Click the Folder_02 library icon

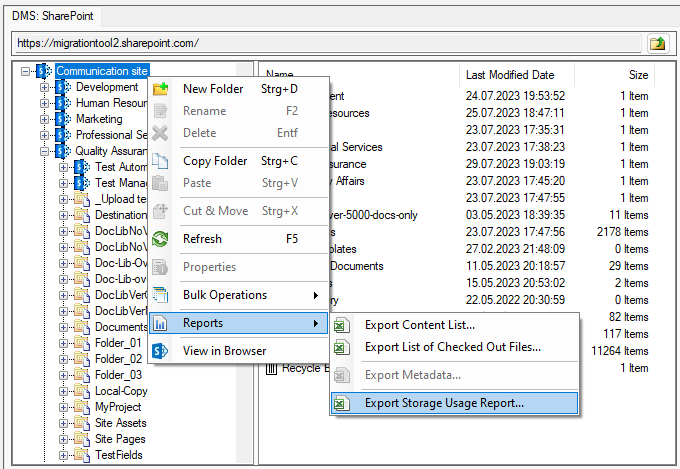[82, 359]
